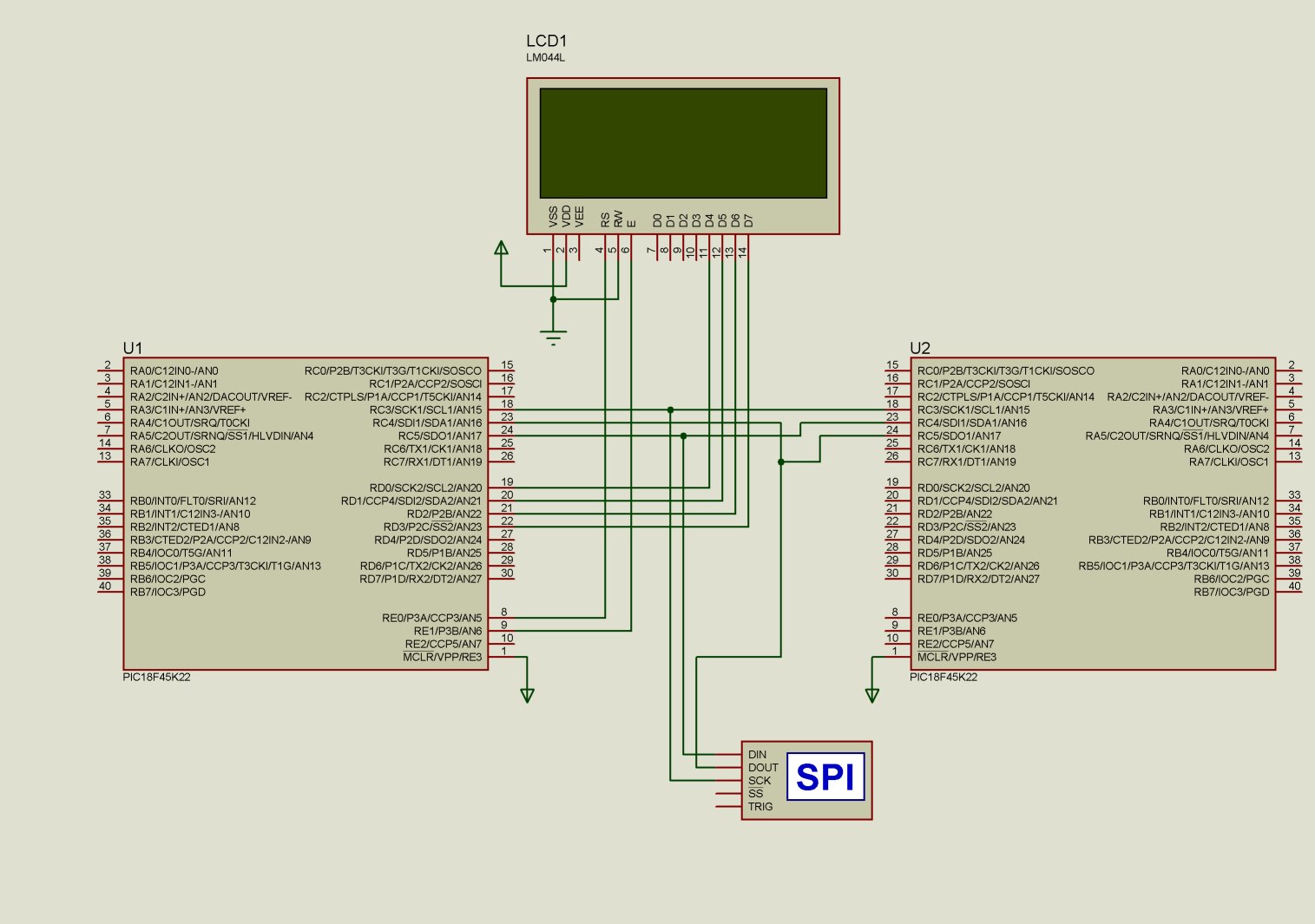Viewport: 1315px width, 924px height.
Task: Click U1 pin RE0/P3A/CCP3/AN5 label
Action: tap(432, 619)
